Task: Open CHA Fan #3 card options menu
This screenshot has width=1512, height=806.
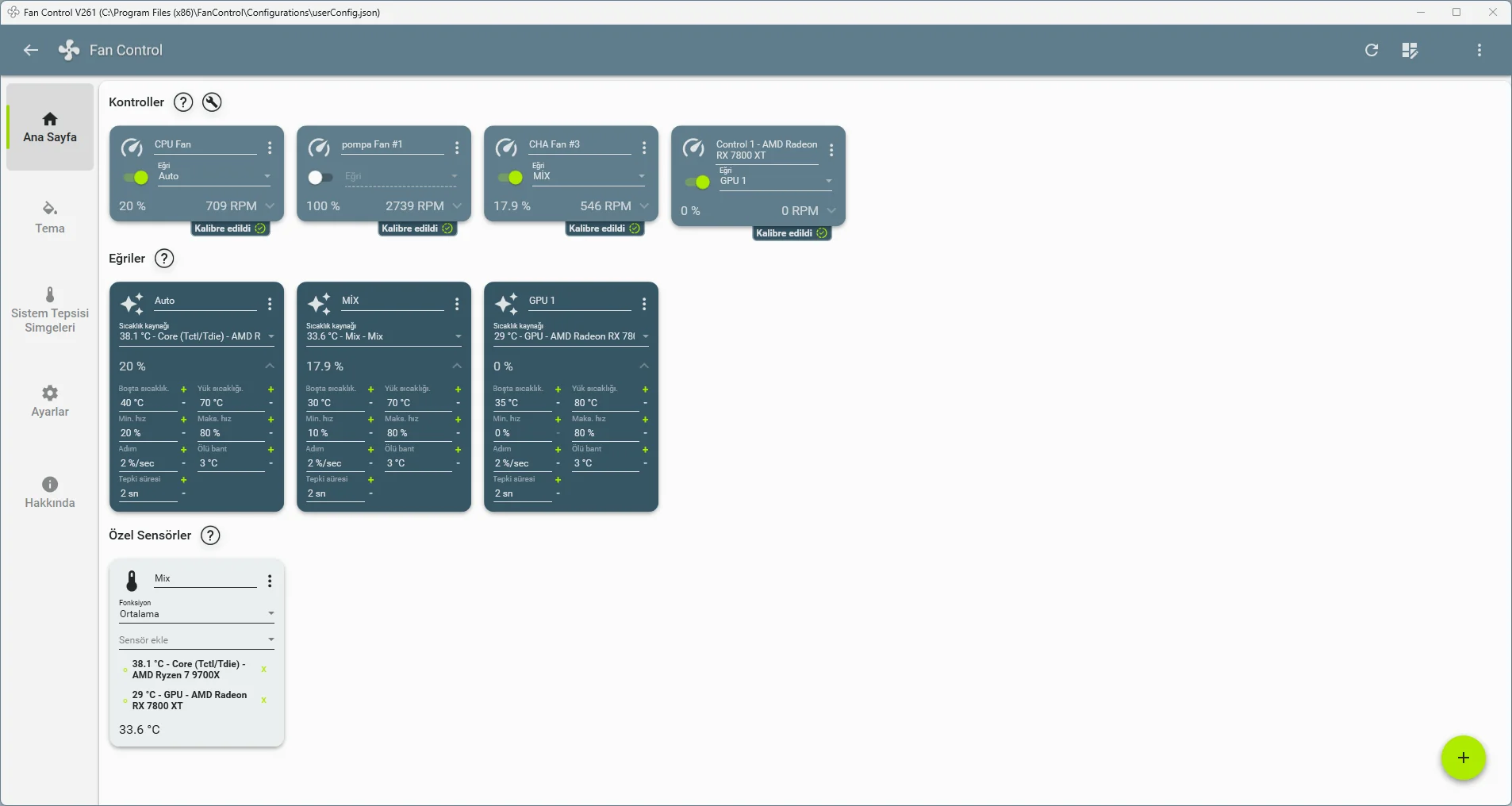Action: pos(644,148)
